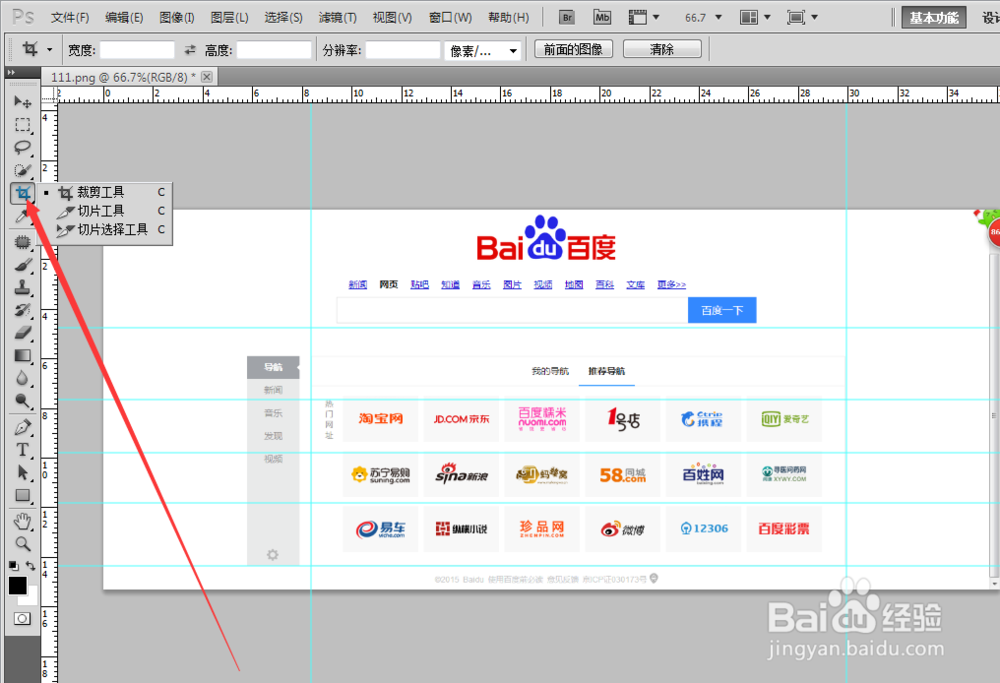Screen dimensions: 1000x683
Task: Click the ruler origin corner box
Action: coord(49,95)
